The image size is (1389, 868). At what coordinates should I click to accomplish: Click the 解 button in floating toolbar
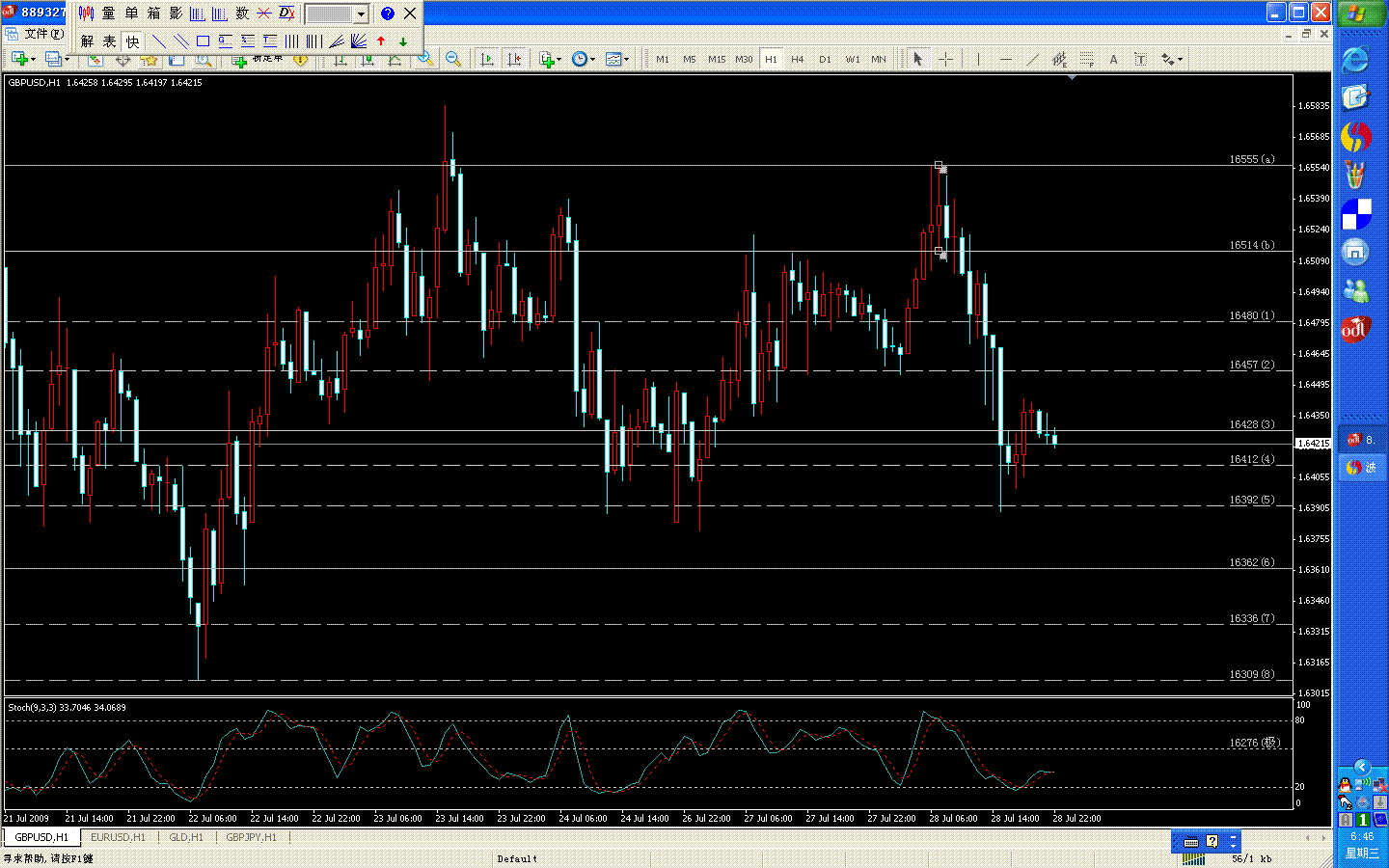88,41
